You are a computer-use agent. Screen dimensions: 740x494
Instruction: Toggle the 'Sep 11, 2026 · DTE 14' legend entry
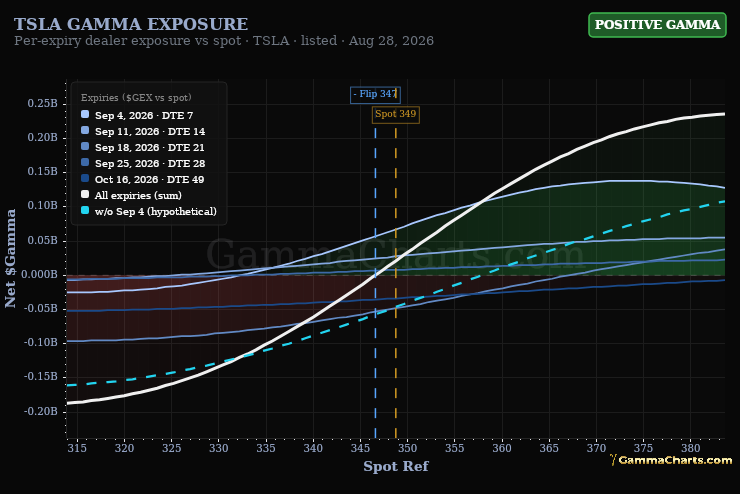click(150, 132)
